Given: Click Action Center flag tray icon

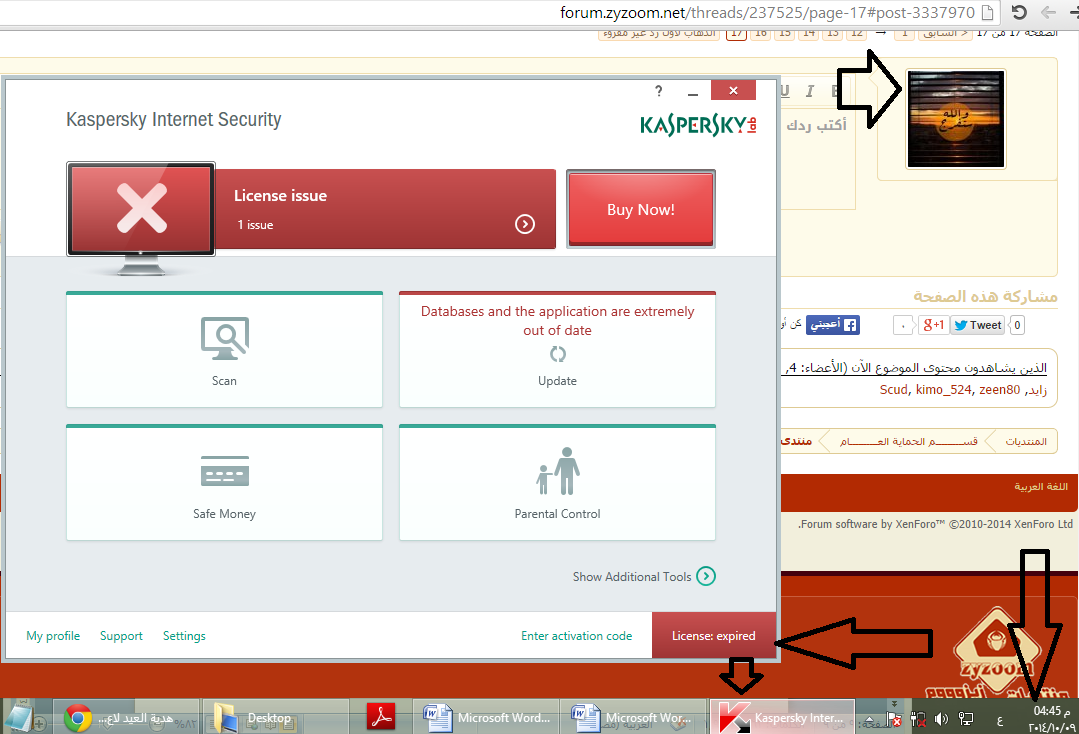Looking at the screenshot, I should tap(894, 720).
